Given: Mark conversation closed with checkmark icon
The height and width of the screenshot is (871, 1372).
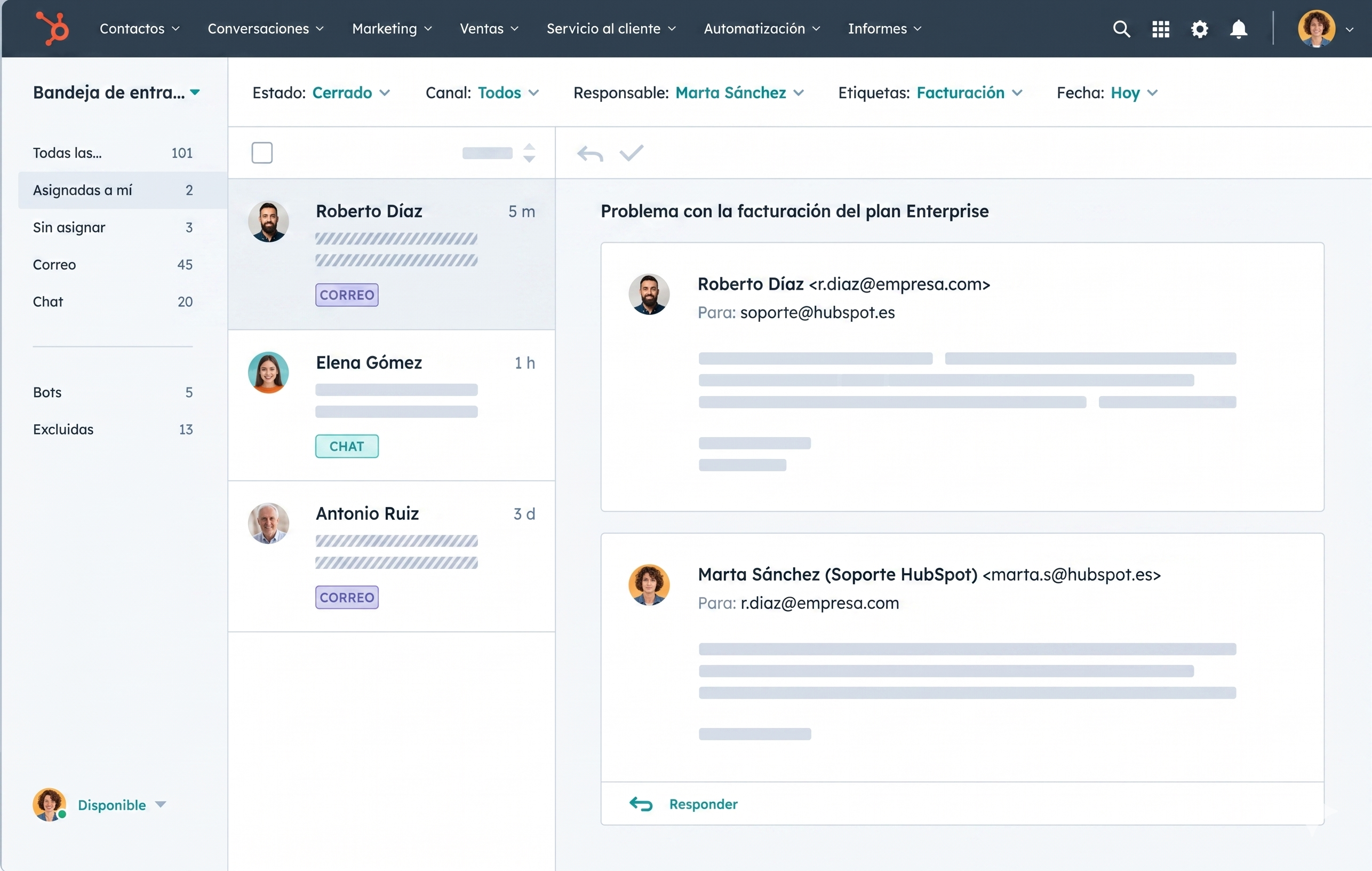Looking at the screenshot, I should pyautogui.click(x=631, y=153).
